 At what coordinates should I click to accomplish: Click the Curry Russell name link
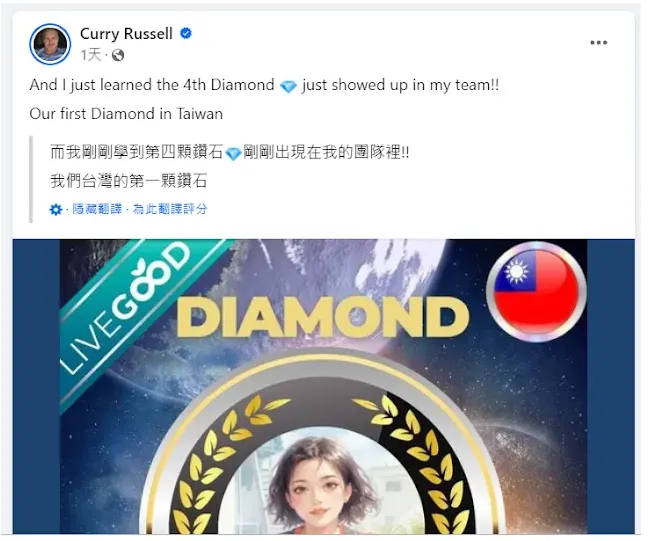tap(126, 33)
